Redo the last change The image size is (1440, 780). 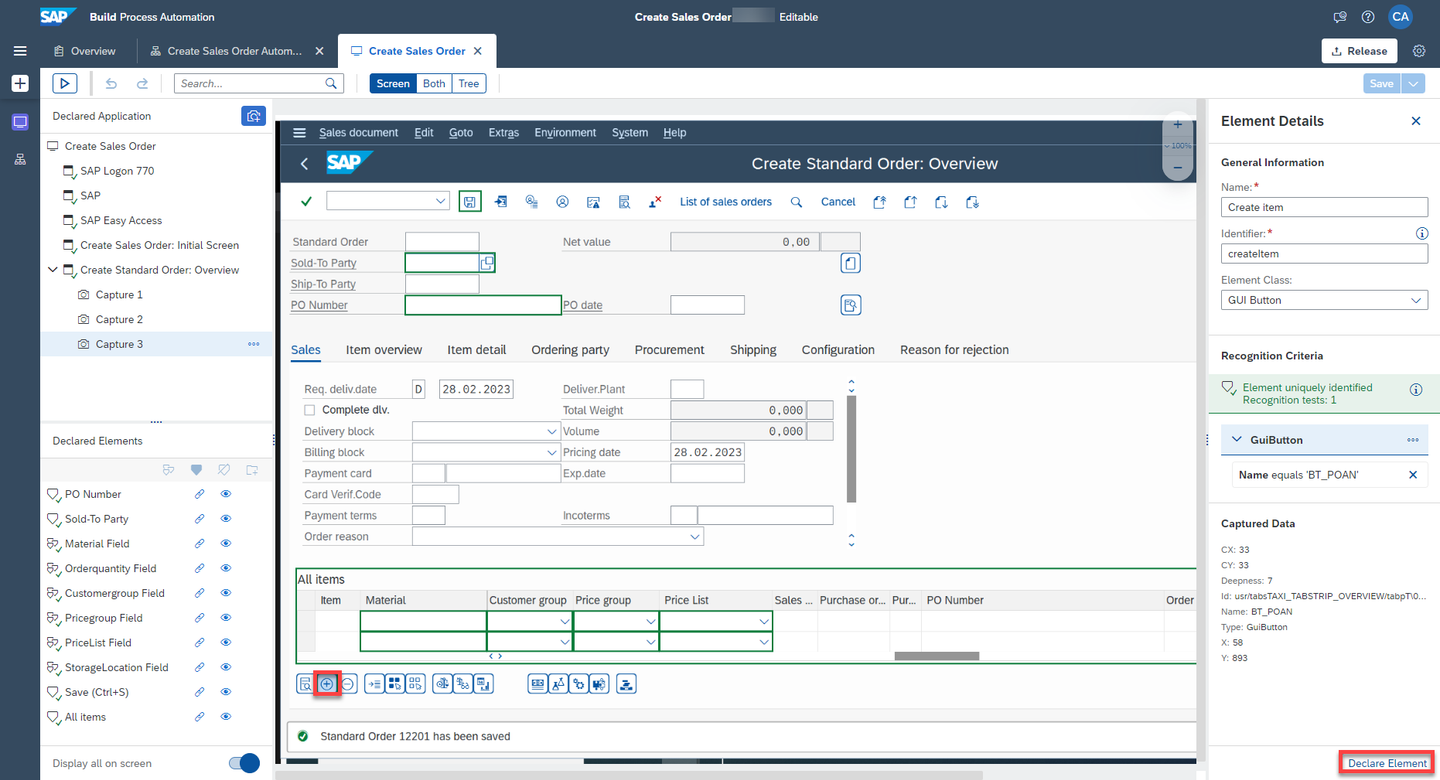click(142, 84)
